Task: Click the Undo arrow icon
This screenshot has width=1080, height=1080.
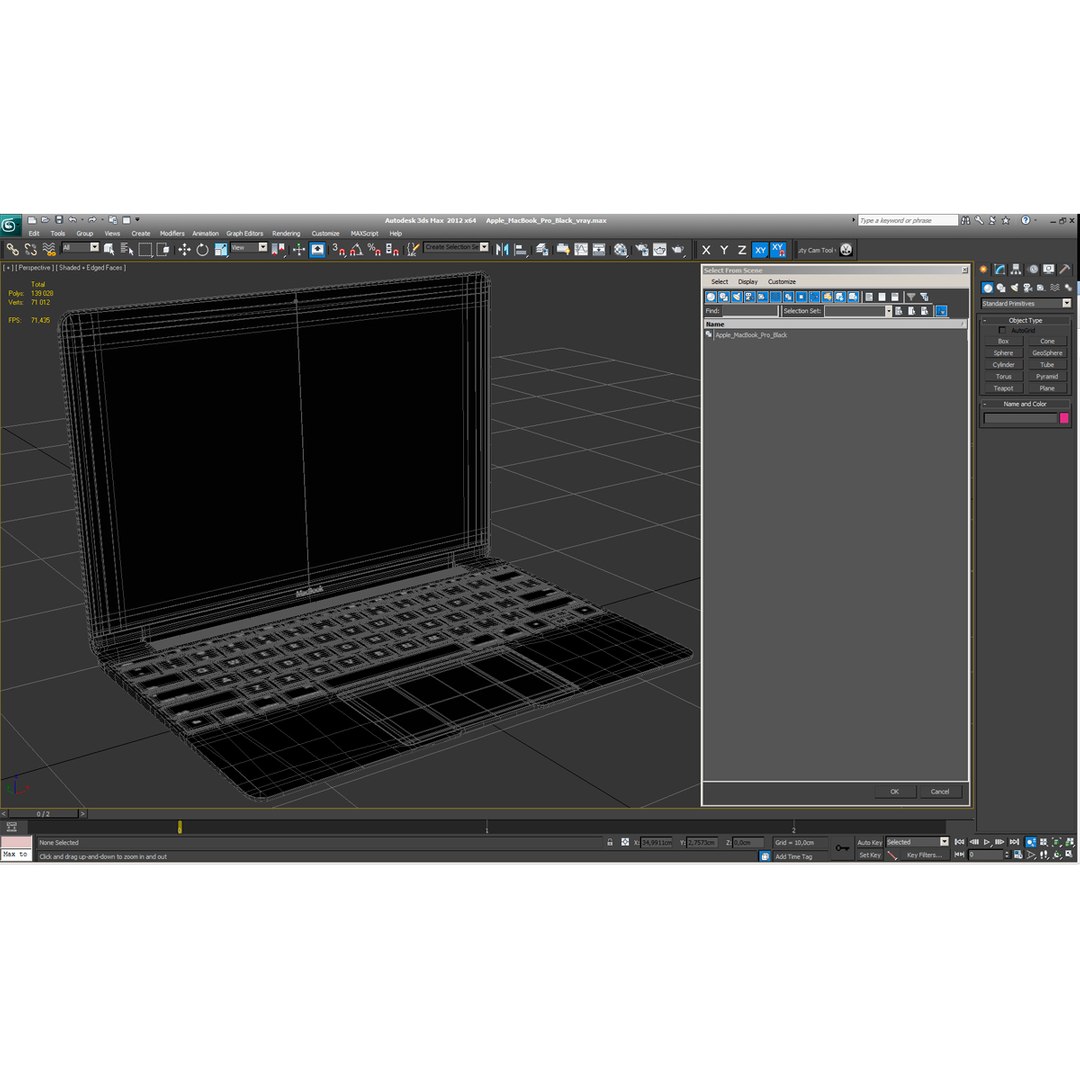Action: pyautogui.click(x=72, y=220)
